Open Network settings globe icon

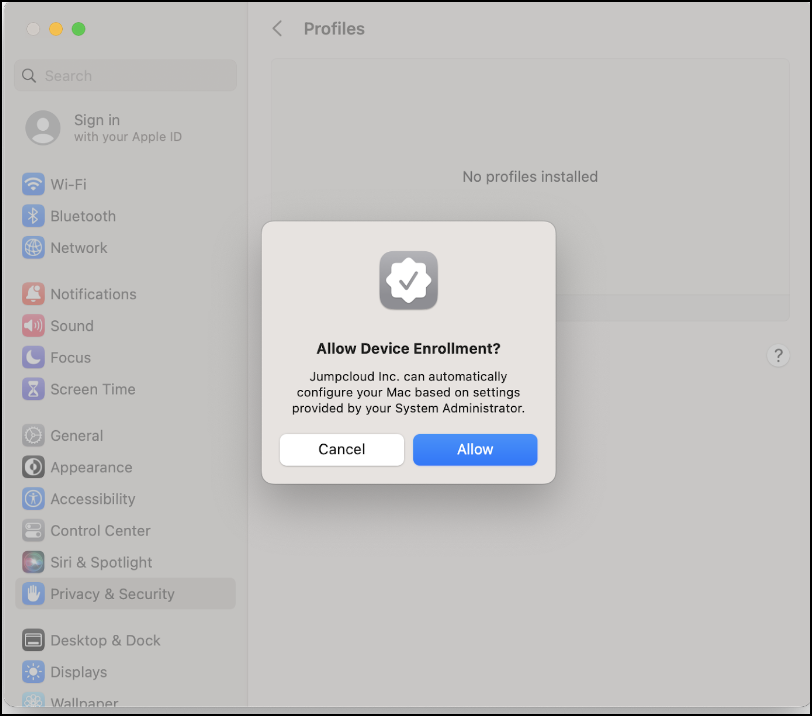point(34,248)
